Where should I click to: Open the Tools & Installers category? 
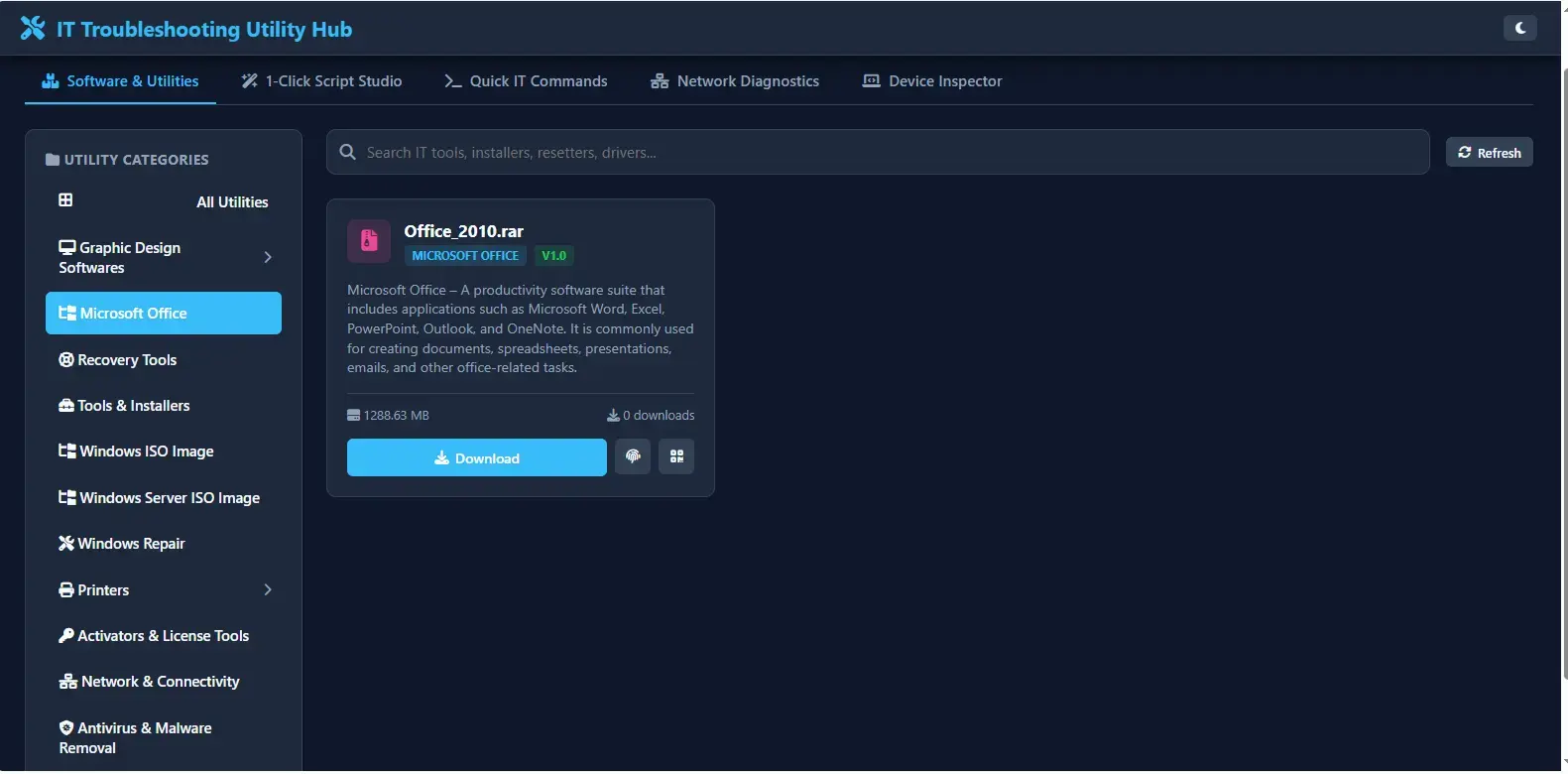click(164, 405)
